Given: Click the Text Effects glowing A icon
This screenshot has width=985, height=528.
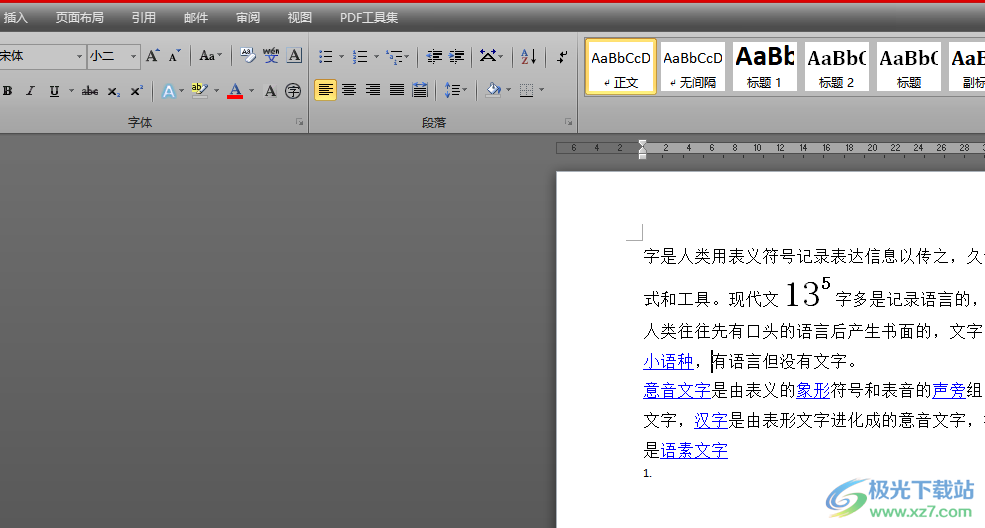Looking at the screenshot, I should click(168, 91).
